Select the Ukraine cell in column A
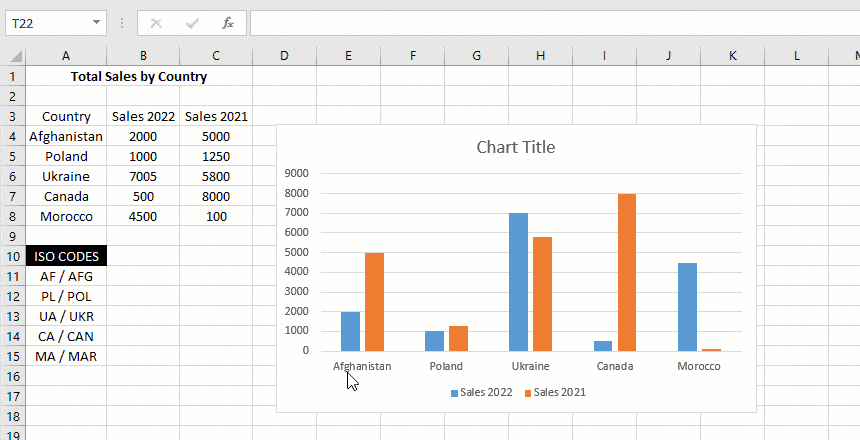 [66, 176]
